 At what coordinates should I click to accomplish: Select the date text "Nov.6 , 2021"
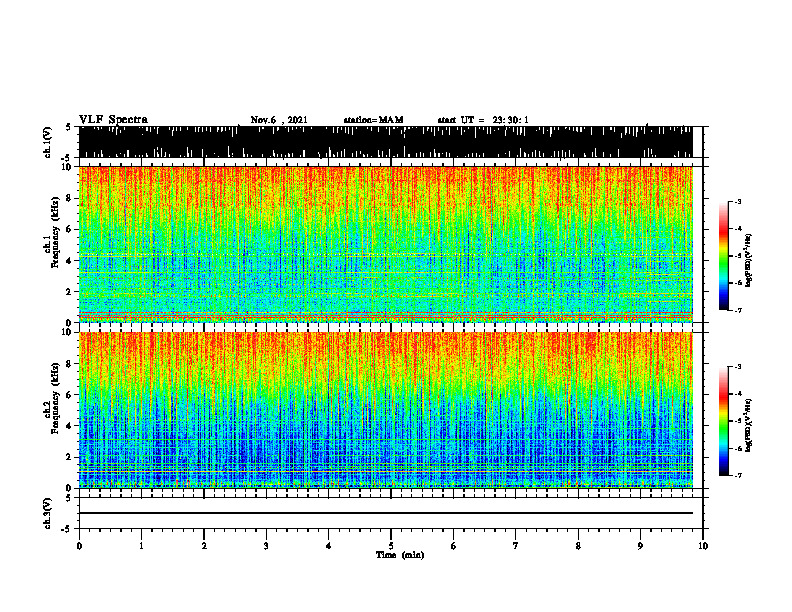[279, 120]
